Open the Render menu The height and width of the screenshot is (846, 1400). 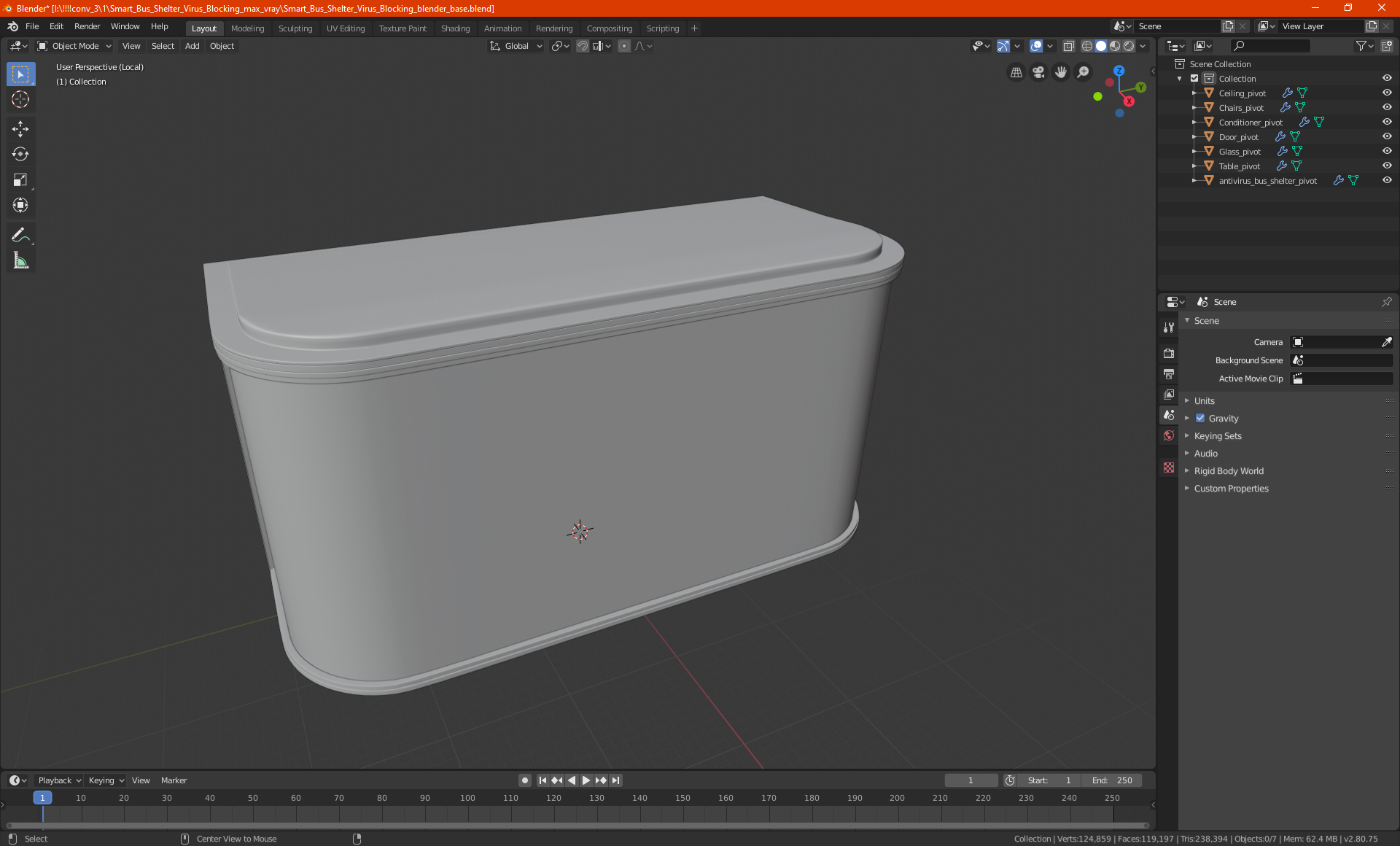coord(87,26)
